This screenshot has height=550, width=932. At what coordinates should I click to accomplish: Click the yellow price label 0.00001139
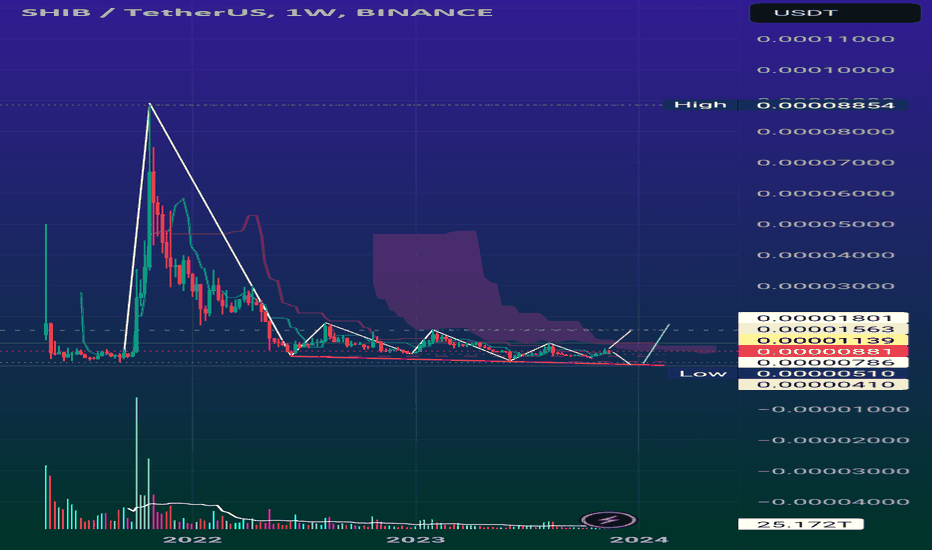click(823, 340)
